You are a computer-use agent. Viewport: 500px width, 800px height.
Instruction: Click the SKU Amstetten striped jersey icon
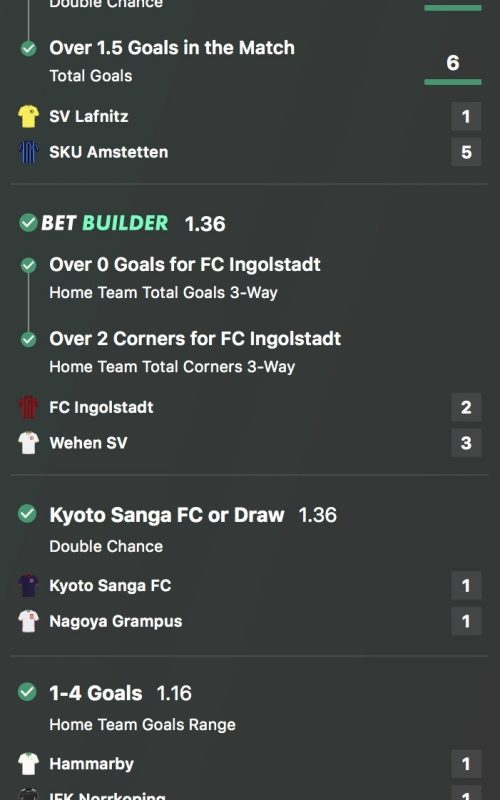(29, 152)
